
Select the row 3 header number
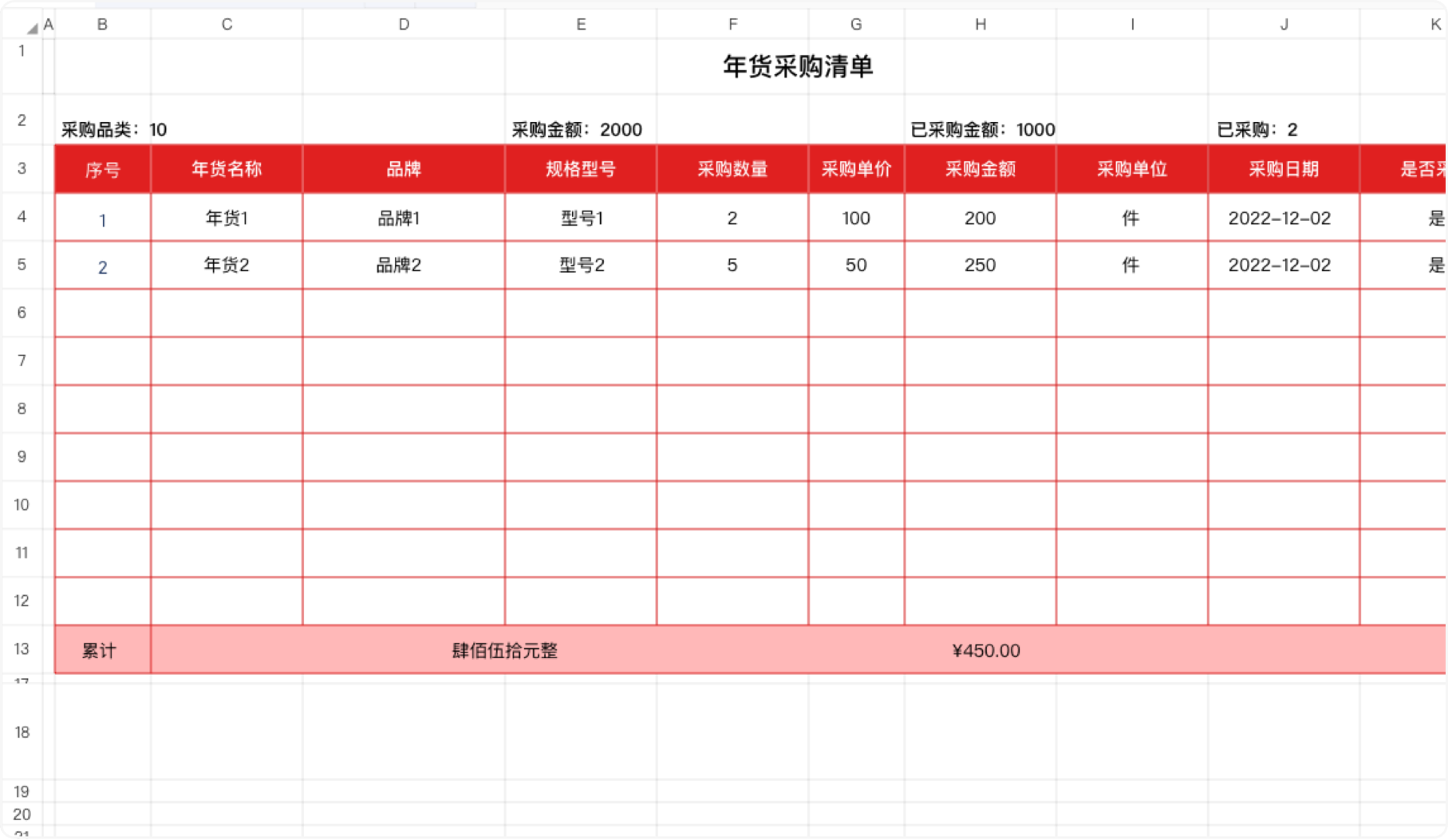click(22, 168)
